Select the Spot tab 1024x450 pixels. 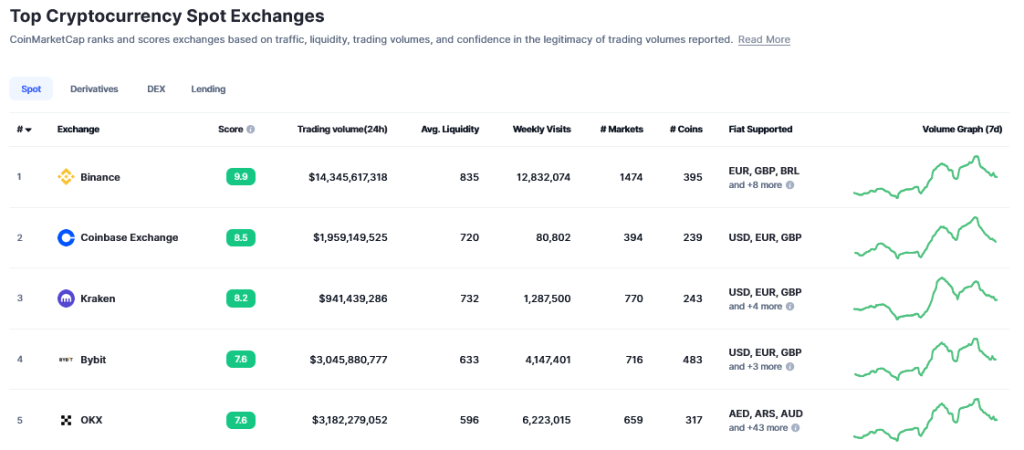[31, 89]
